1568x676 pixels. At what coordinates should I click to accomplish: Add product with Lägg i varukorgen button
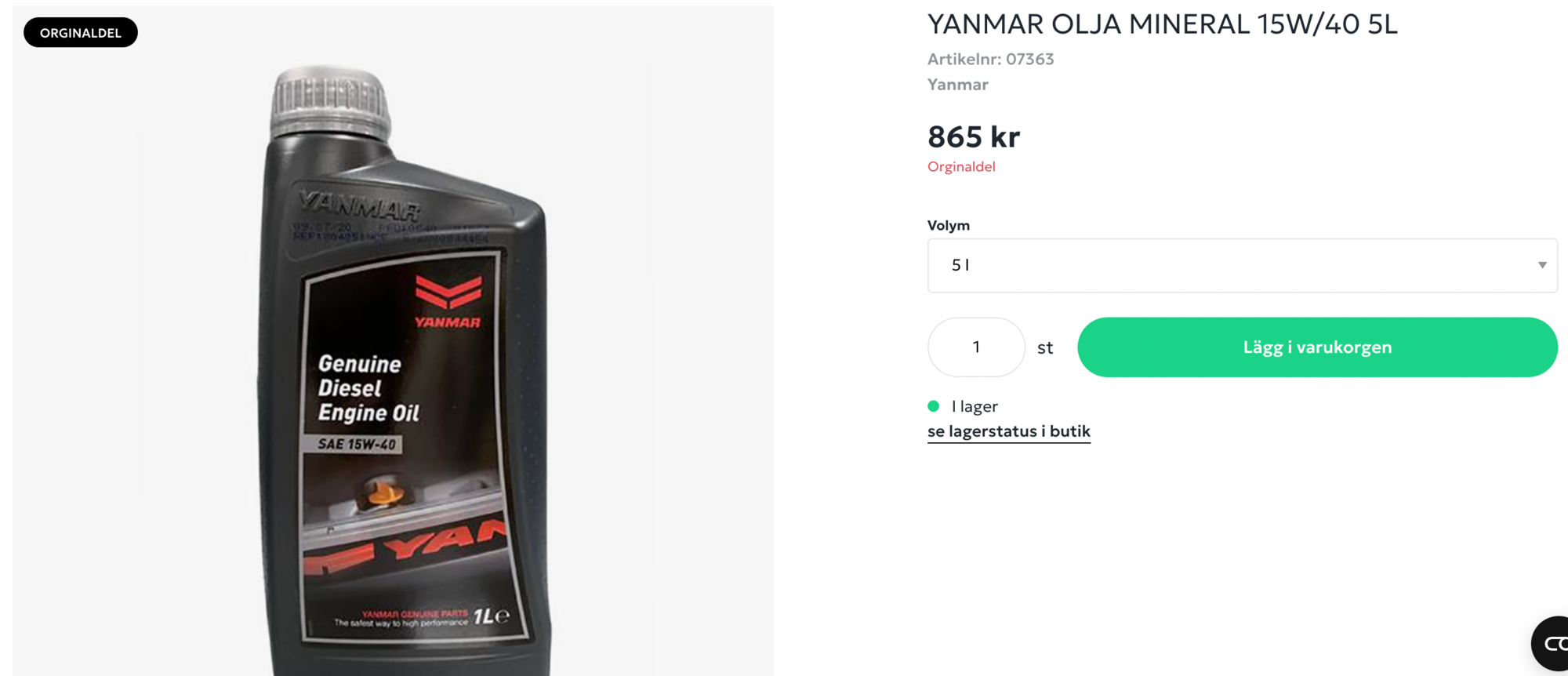(1317, 347)
